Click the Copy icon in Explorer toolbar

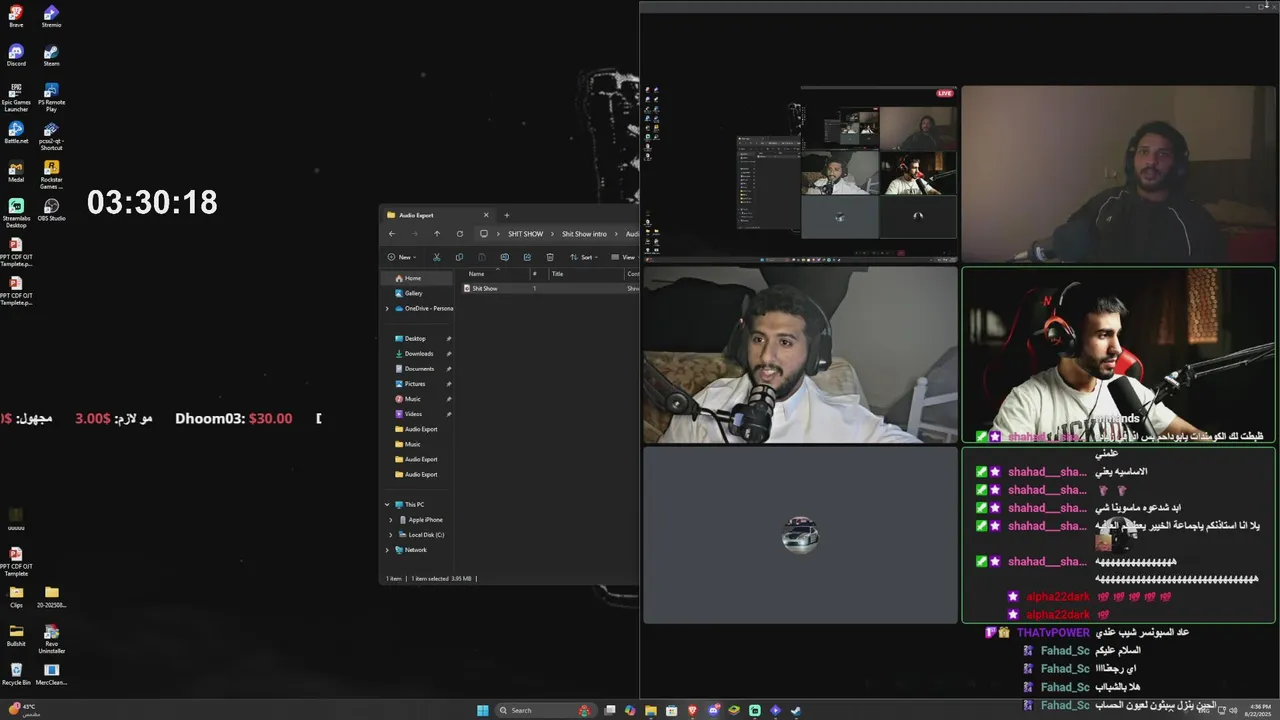[459, 257]
